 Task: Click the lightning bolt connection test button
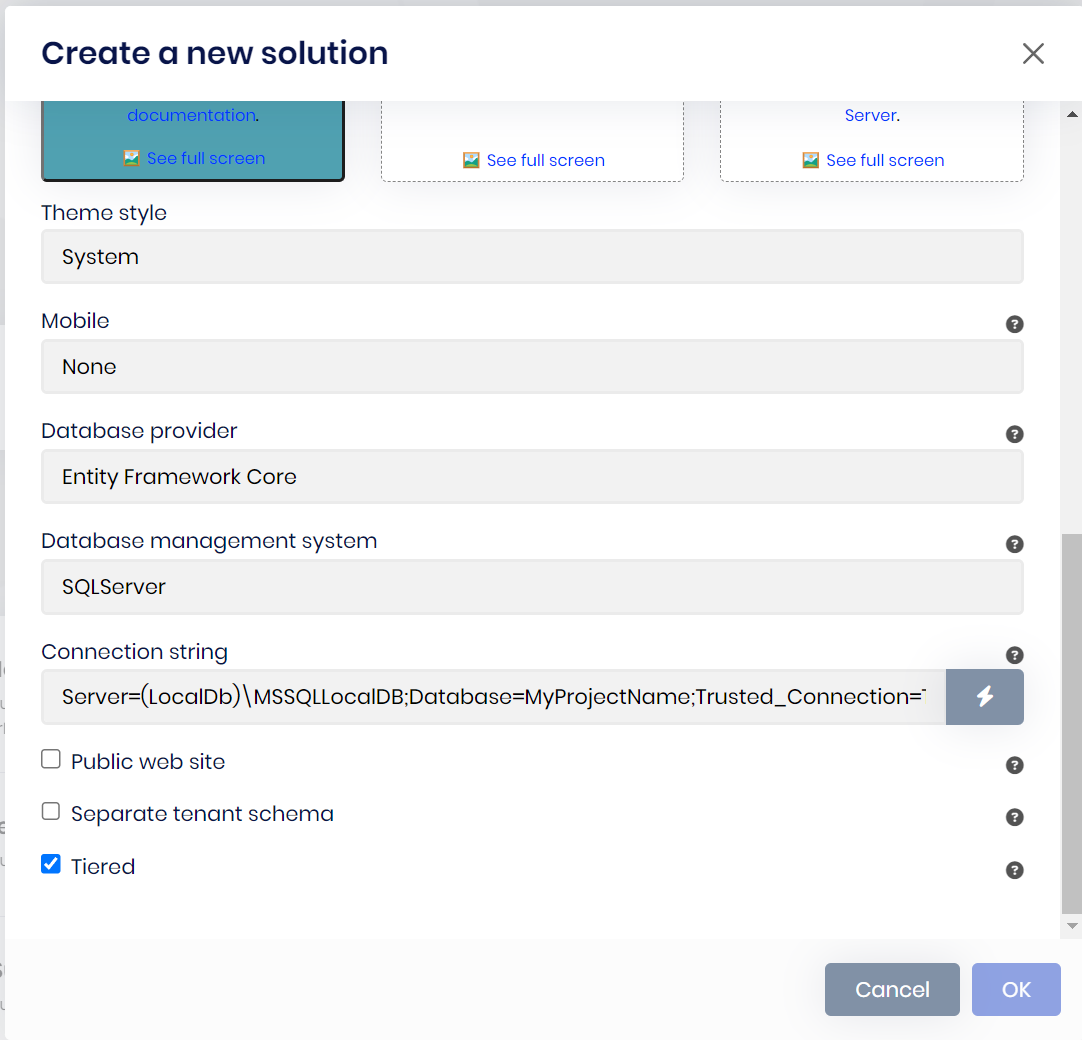pos(984,697)
